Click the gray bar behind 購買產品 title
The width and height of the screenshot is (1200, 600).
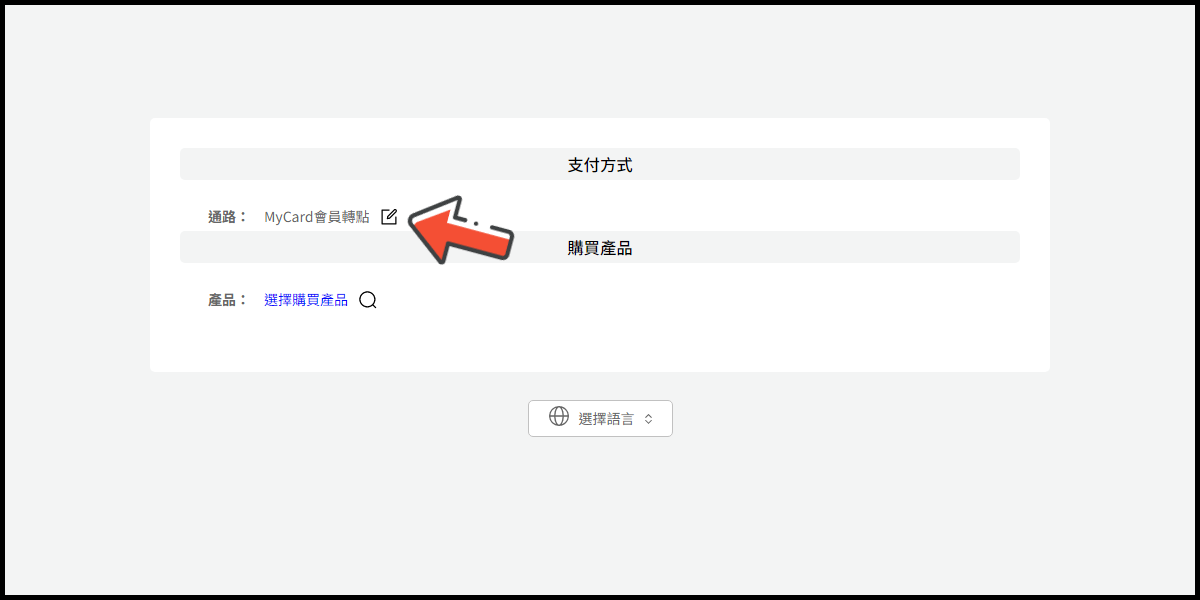600,247
